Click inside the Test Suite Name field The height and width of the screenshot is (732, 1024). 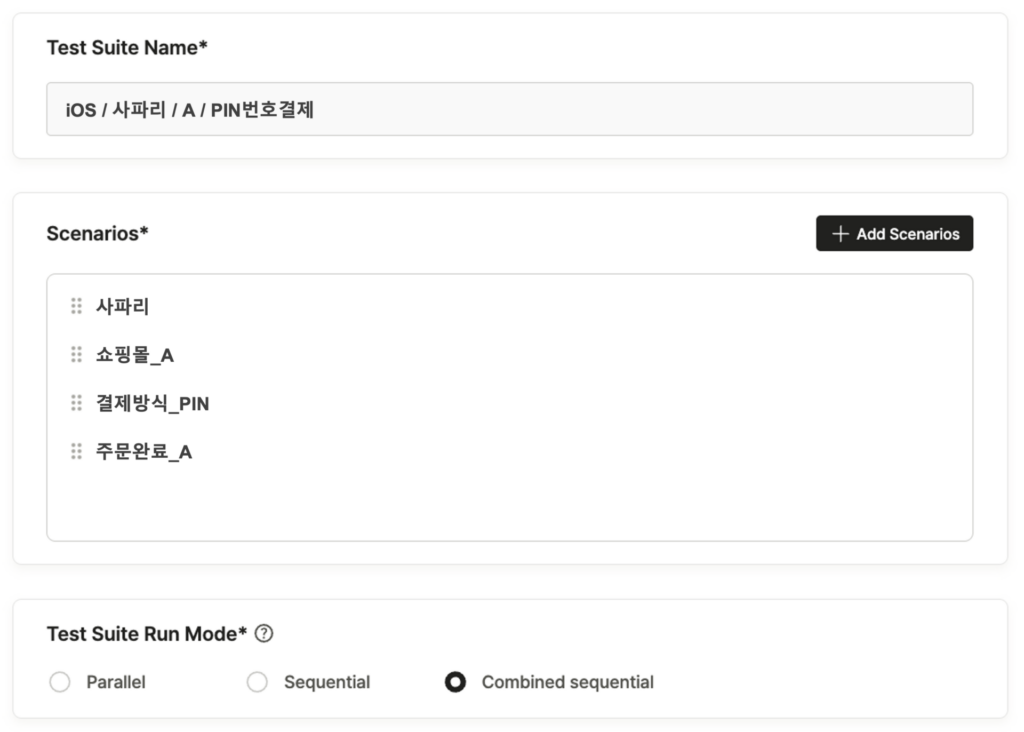click(510, 109)
